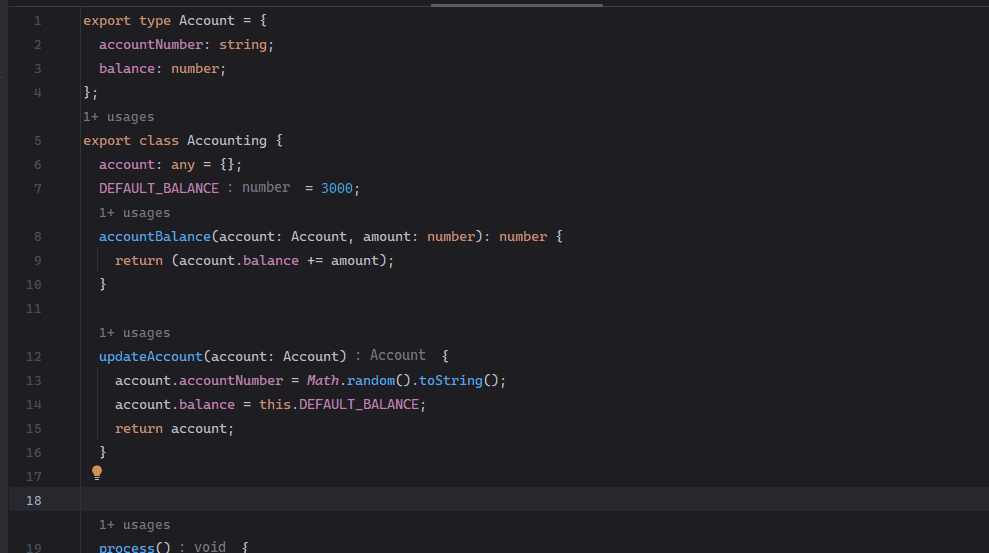This screenshot has width=989, height=553.
Task: Click line number 18 in the gutter
Action: pos(34,500)
